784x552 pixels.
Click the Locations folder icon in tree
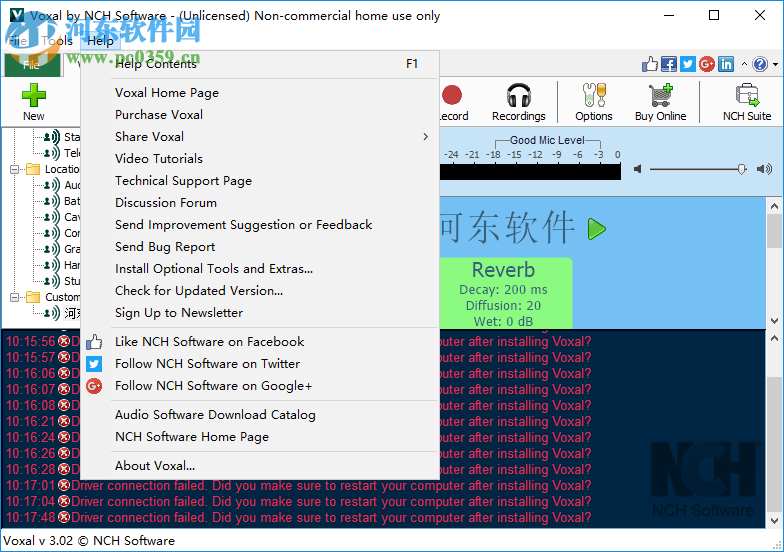(x=33, y=169)
